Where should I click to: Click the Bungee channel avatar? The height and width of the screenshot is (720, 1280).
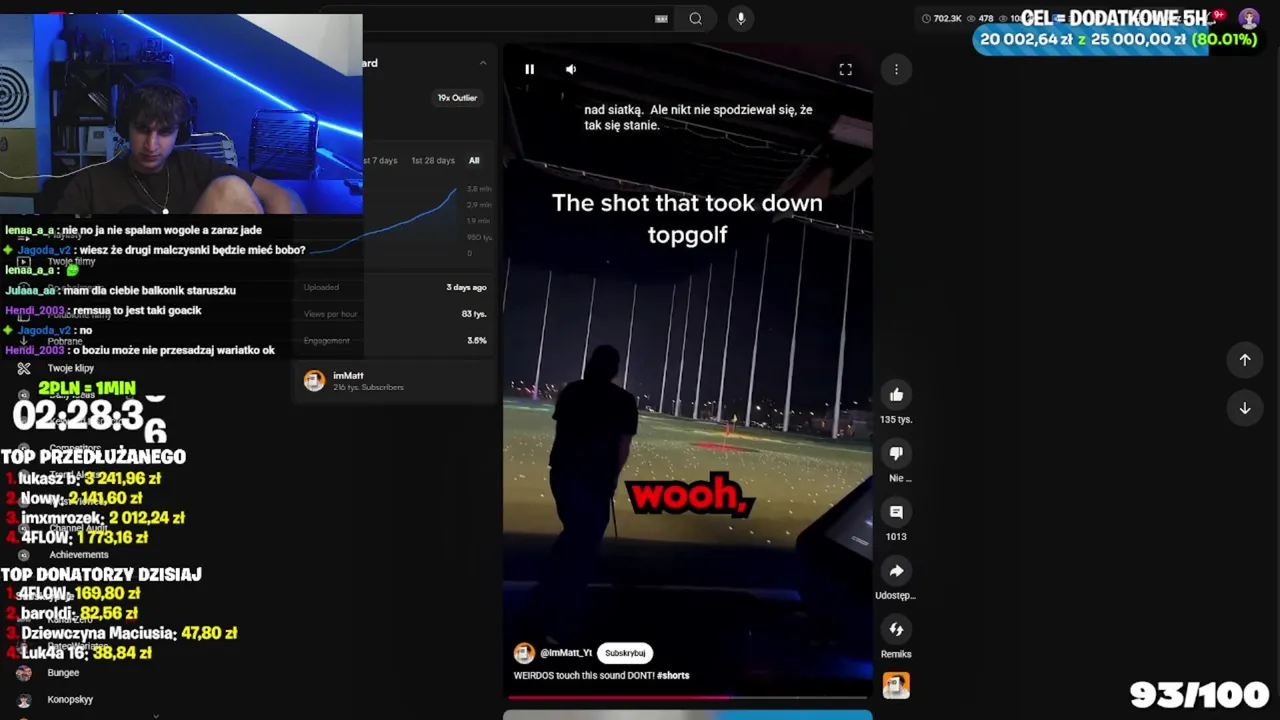24,673
